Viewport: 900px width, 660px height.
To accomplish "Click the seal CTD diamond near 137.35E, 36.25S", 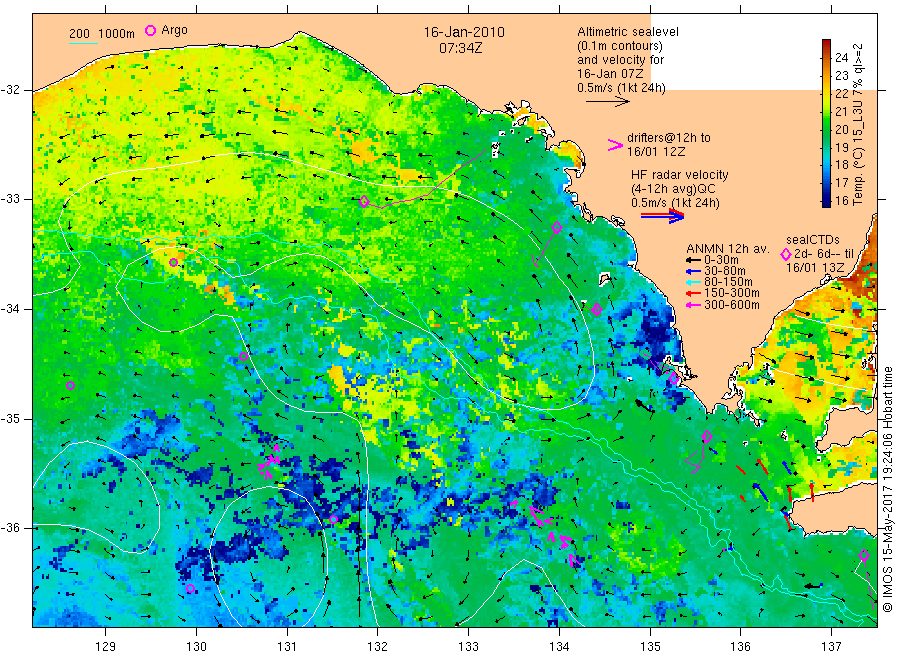I will point(864,555).
